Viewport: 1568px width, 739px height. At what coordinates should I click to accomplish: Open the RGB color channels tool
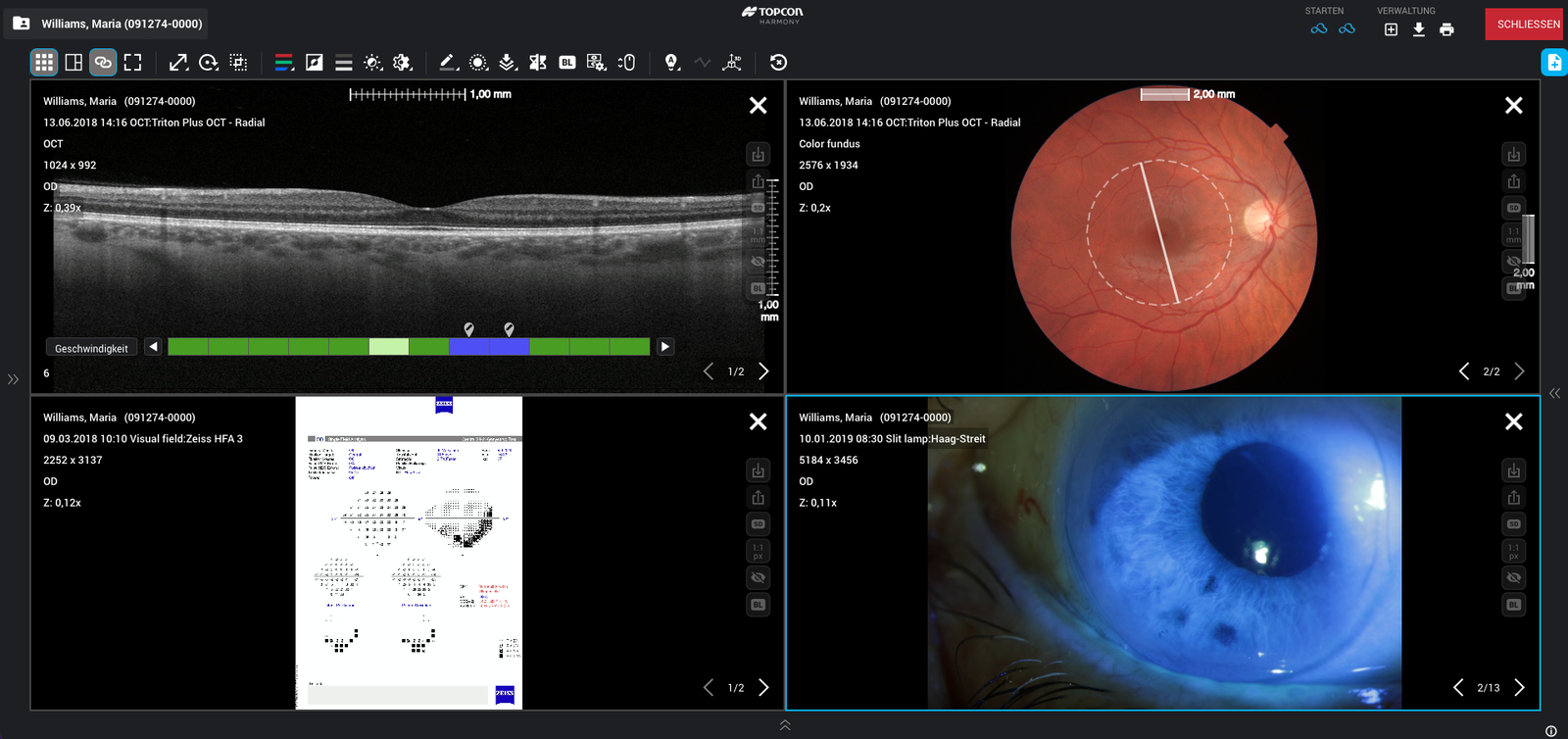tap(284, 63)
